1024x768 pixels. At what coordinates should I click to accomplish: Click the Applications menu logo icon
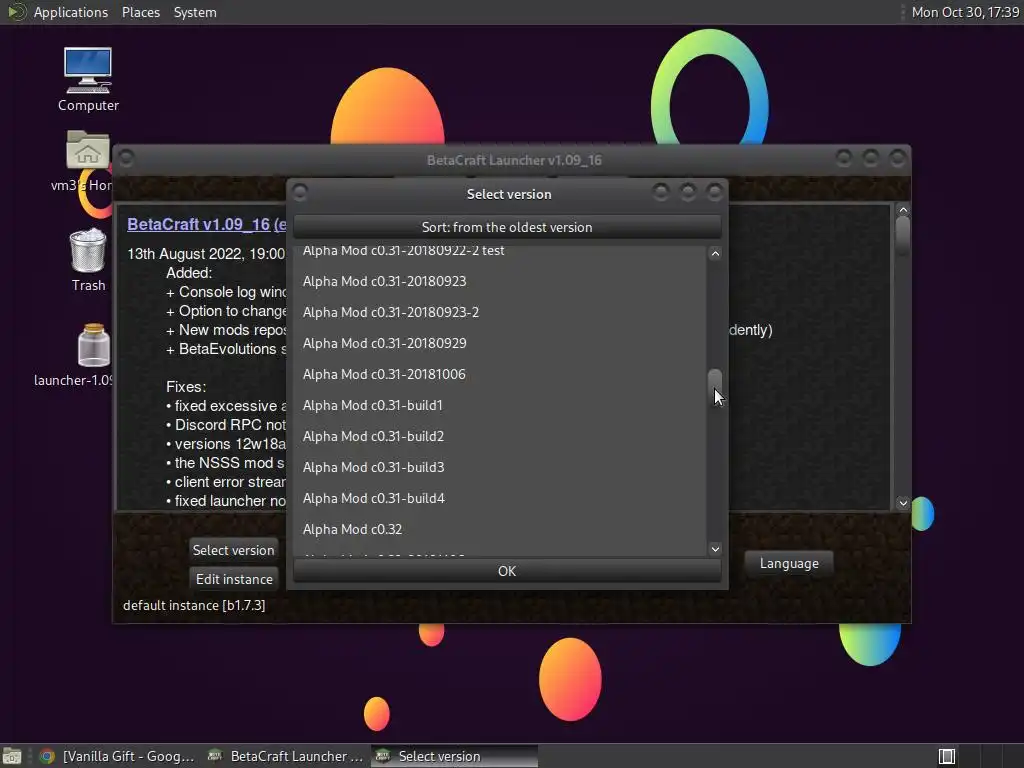coord(16,12)
